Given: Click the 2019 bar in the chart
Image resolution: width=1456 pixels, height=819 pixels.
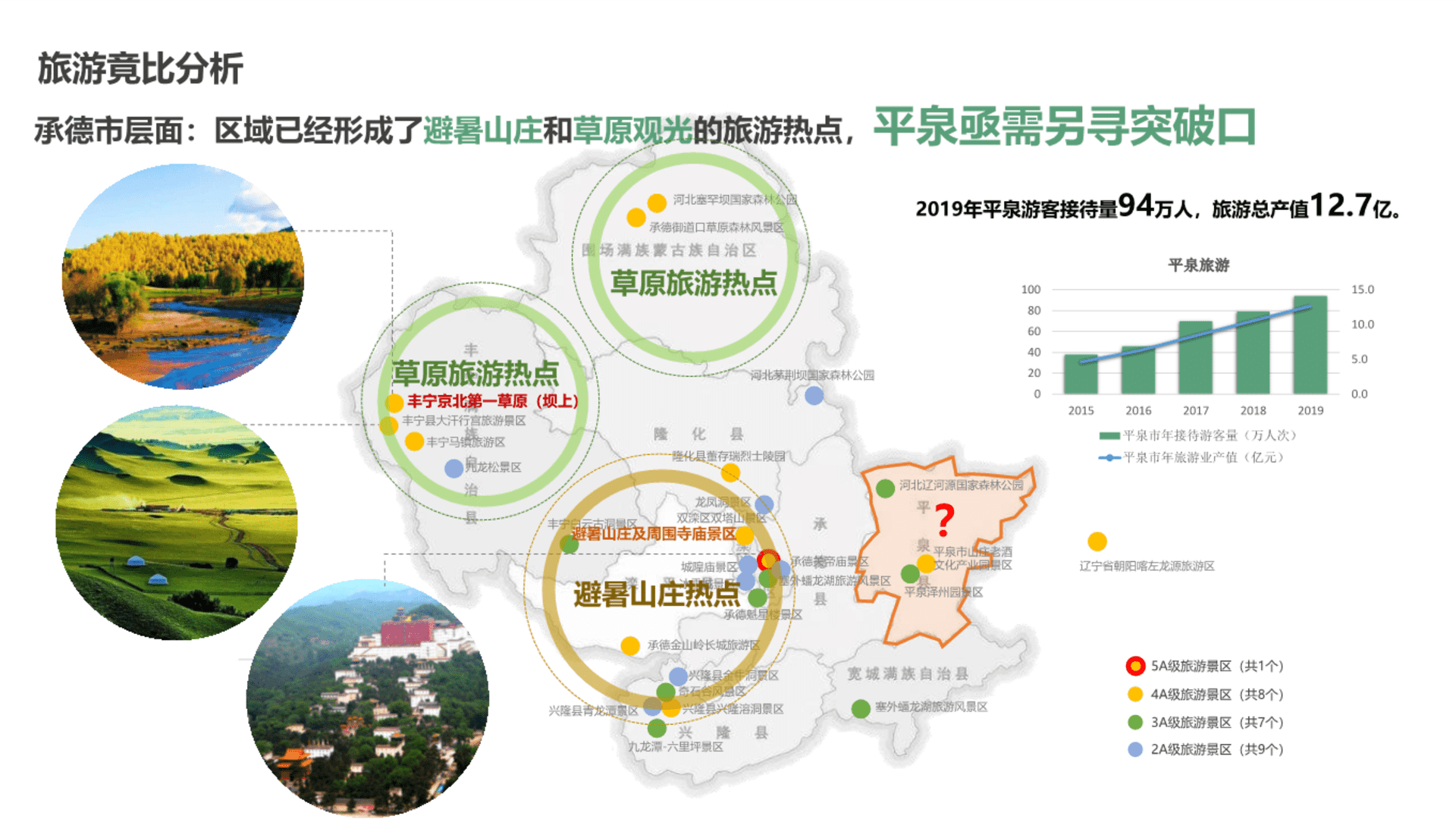Looking at the screenshot, I should 1310,345.
